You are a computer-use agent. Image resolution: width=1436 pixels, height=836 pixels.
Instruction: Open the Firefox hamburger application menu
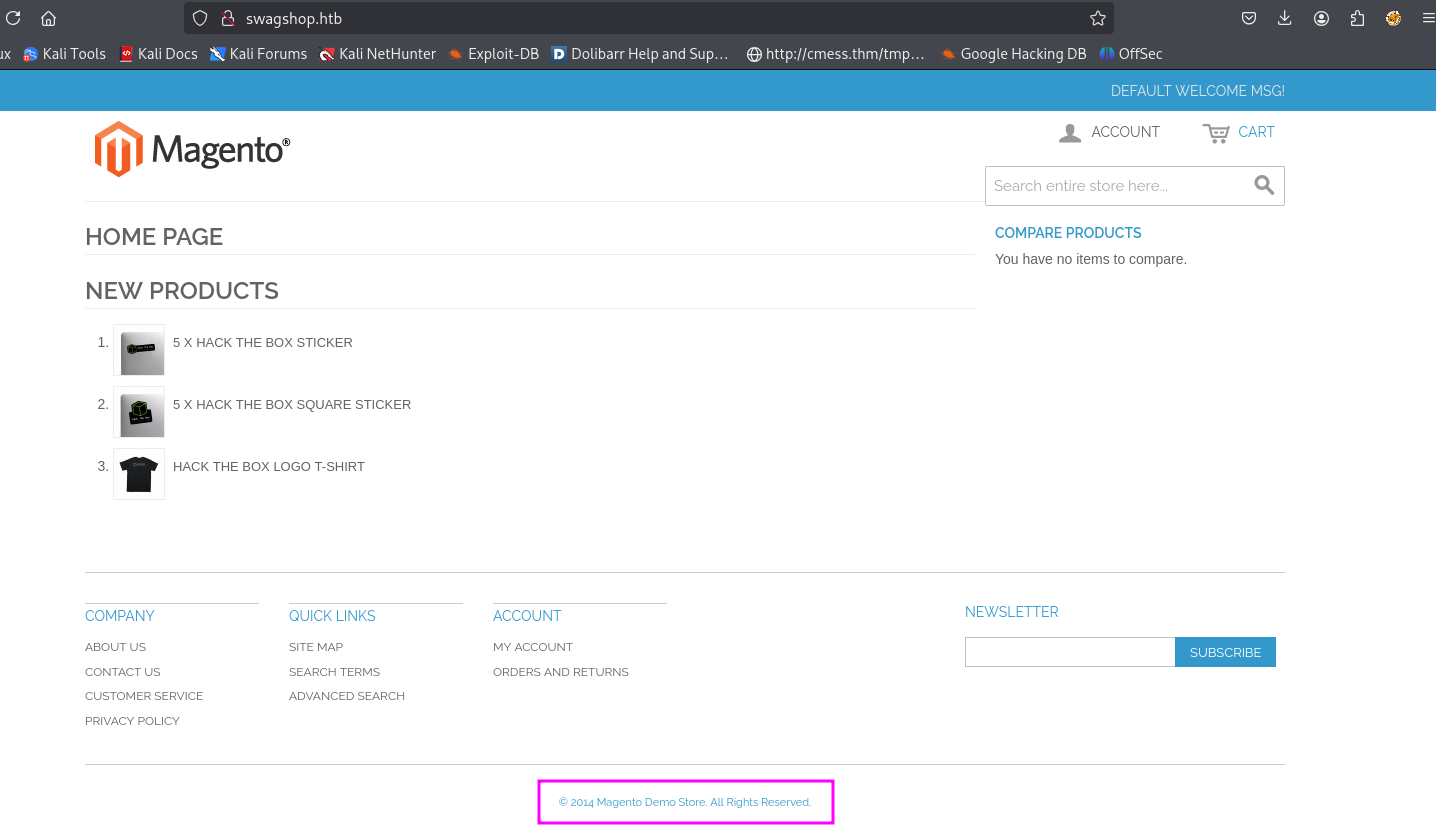click(x=1428, y=18)
